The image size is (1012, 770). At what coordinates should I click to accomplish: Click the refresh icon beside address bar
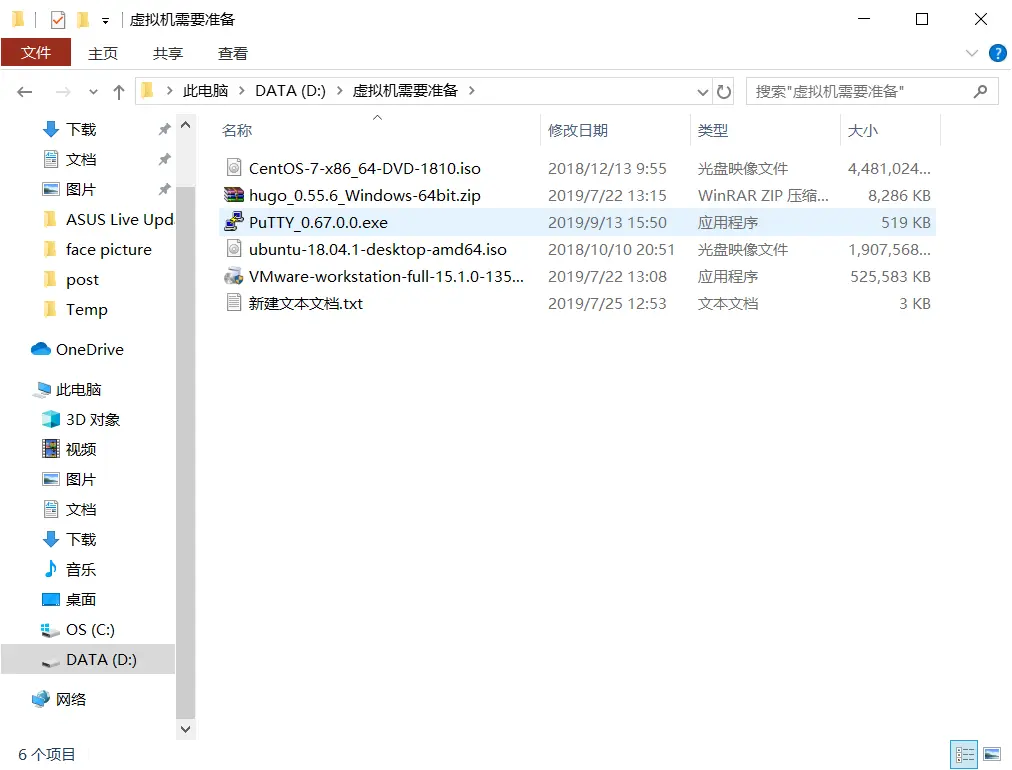724,92
